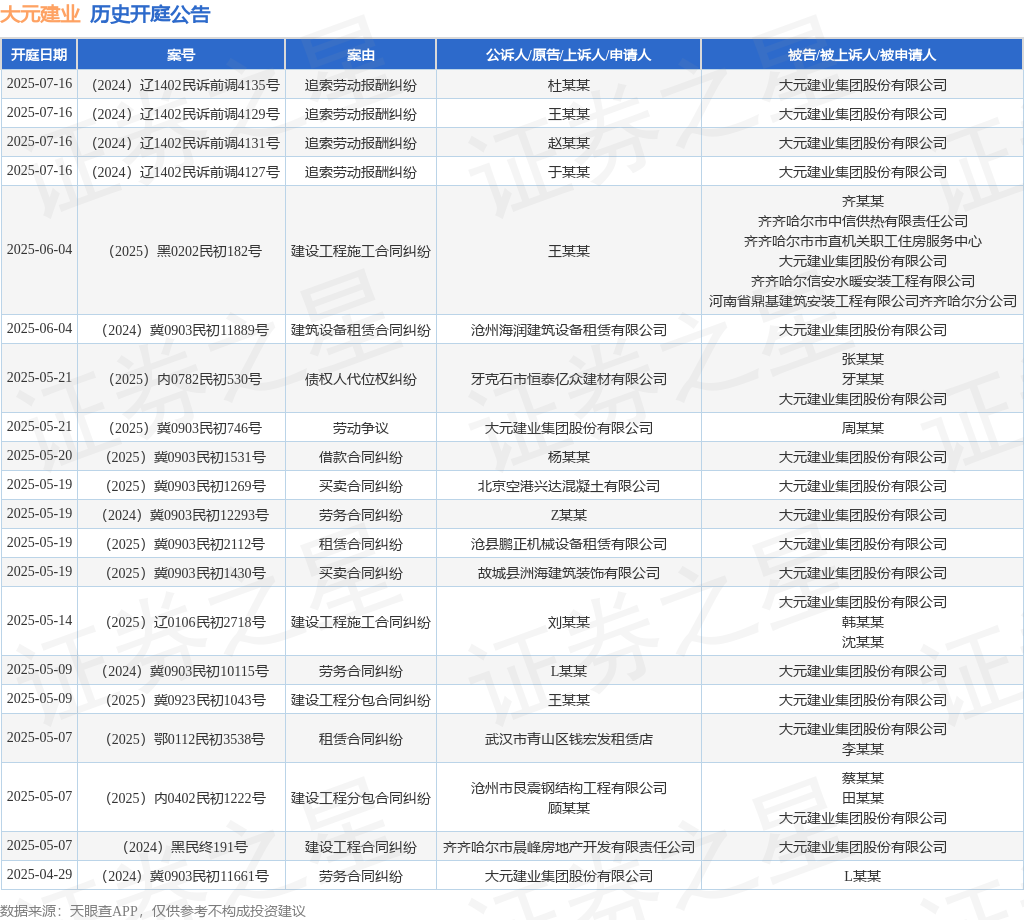Click case number (2025)冀0903民初2112号
Screen dimensions: 1024x920
click(185, 544)
